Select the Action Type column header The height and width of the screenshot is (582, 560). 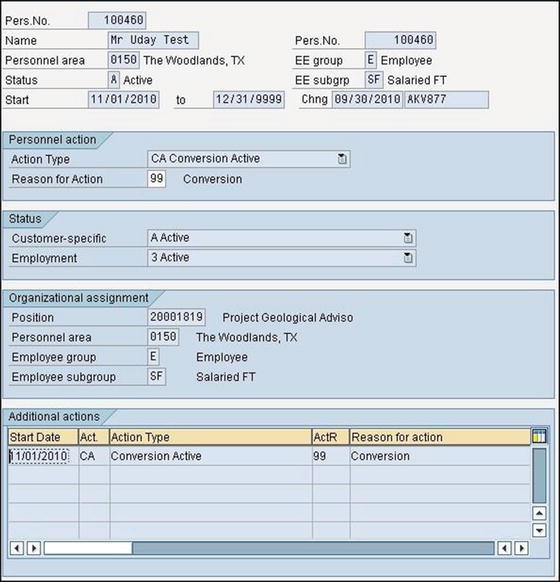click(210, 437)
